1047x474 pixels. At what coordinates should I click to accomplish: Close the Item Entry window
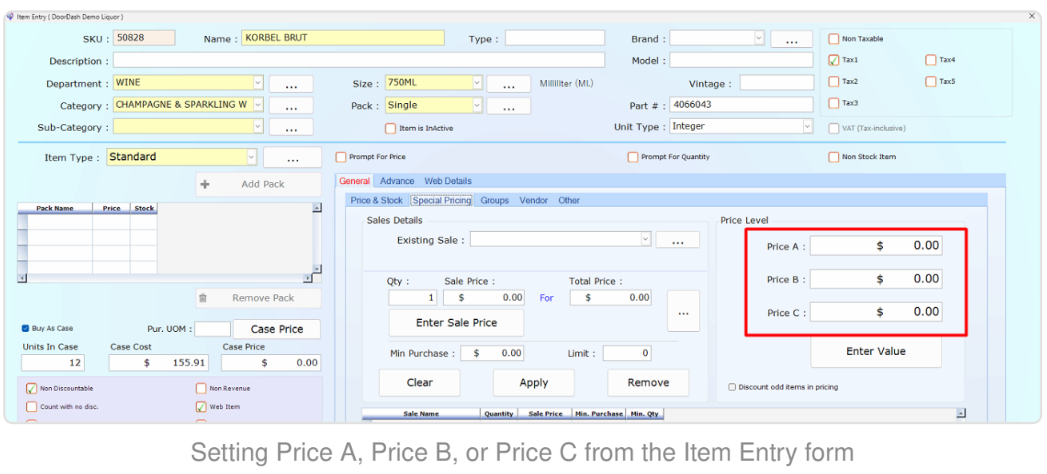pos(1032,16)
